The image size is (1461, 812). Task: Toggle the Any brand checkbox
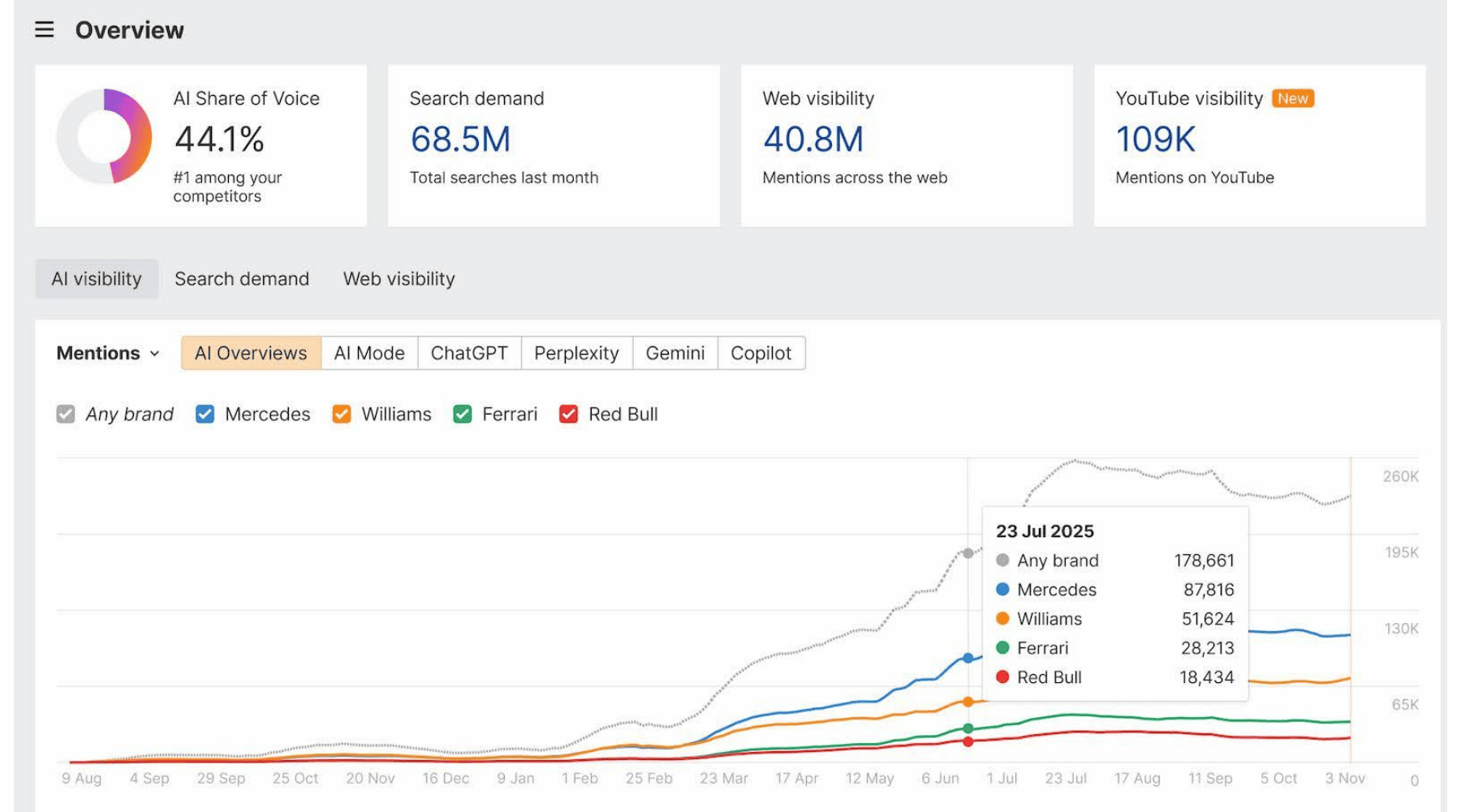[x=66, y=415]
